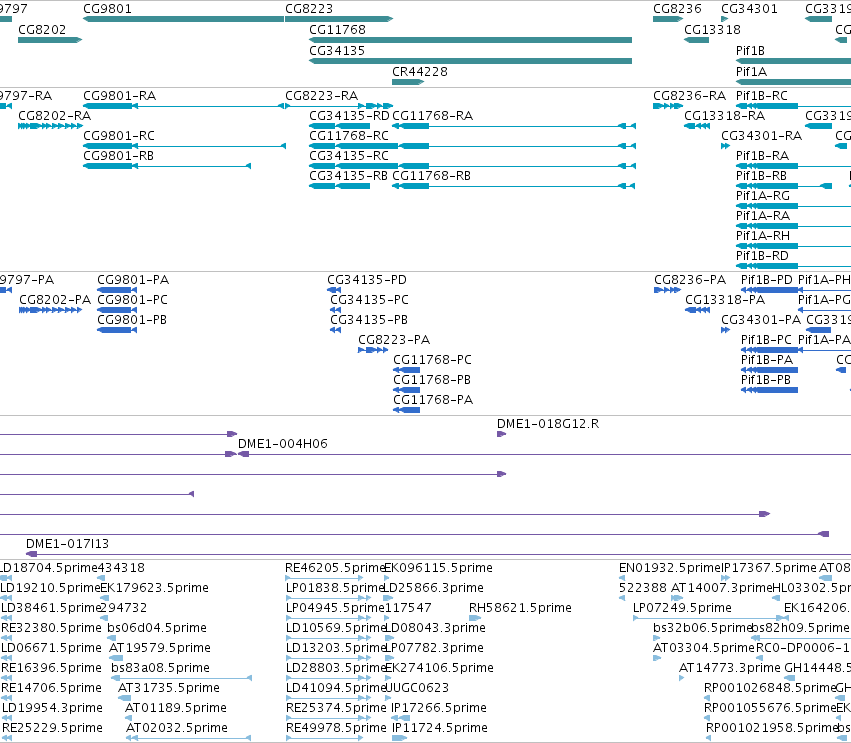Open transcript label CG9801-RB
This screenshot has width=851, height=743.
[118, 156]
